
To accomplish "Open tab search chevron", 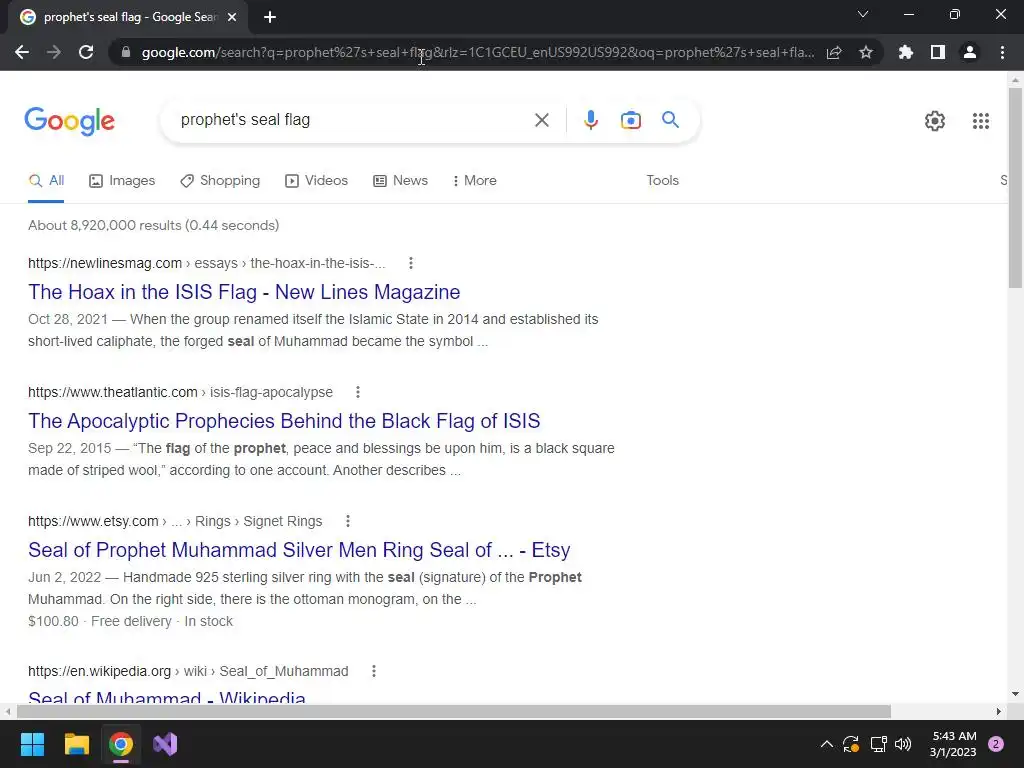I will click(x=863, y=14).
